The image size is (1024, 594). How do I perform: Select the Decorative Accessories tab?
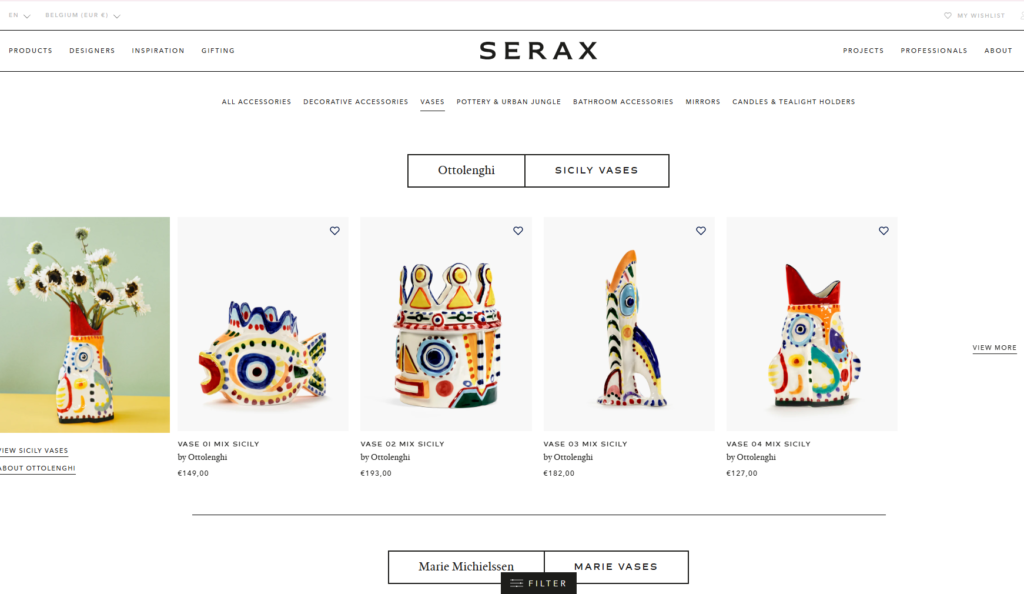click(355, 102)
